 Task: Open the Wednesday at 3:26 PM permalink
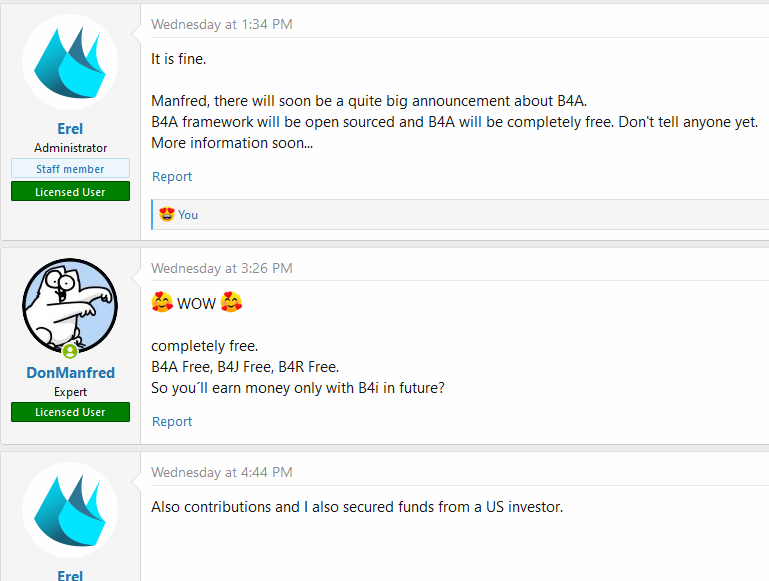pyautogui.click(x=221, y=268)
